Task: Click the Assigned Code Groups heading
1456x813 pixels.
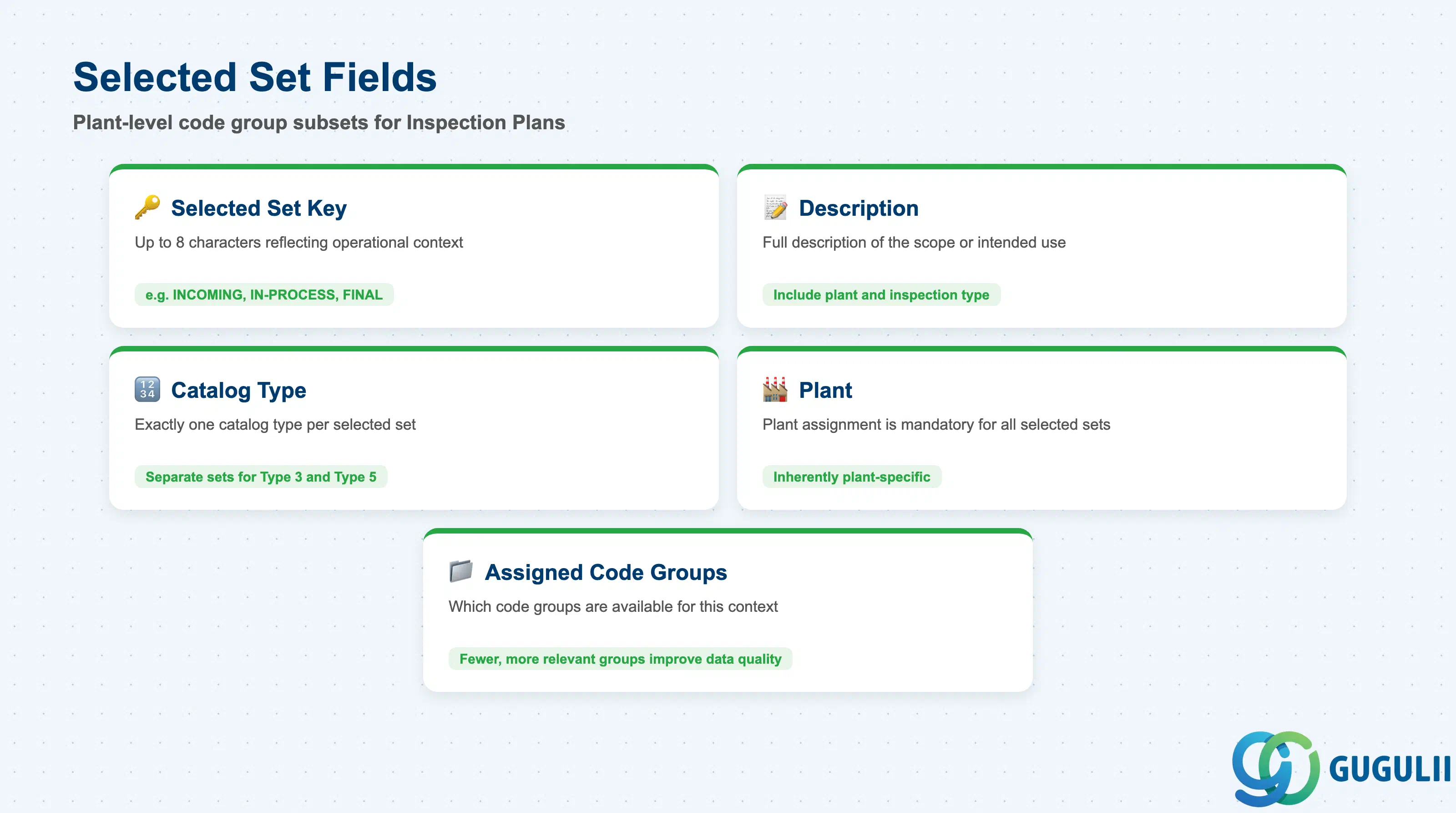Action: [606, 572]
